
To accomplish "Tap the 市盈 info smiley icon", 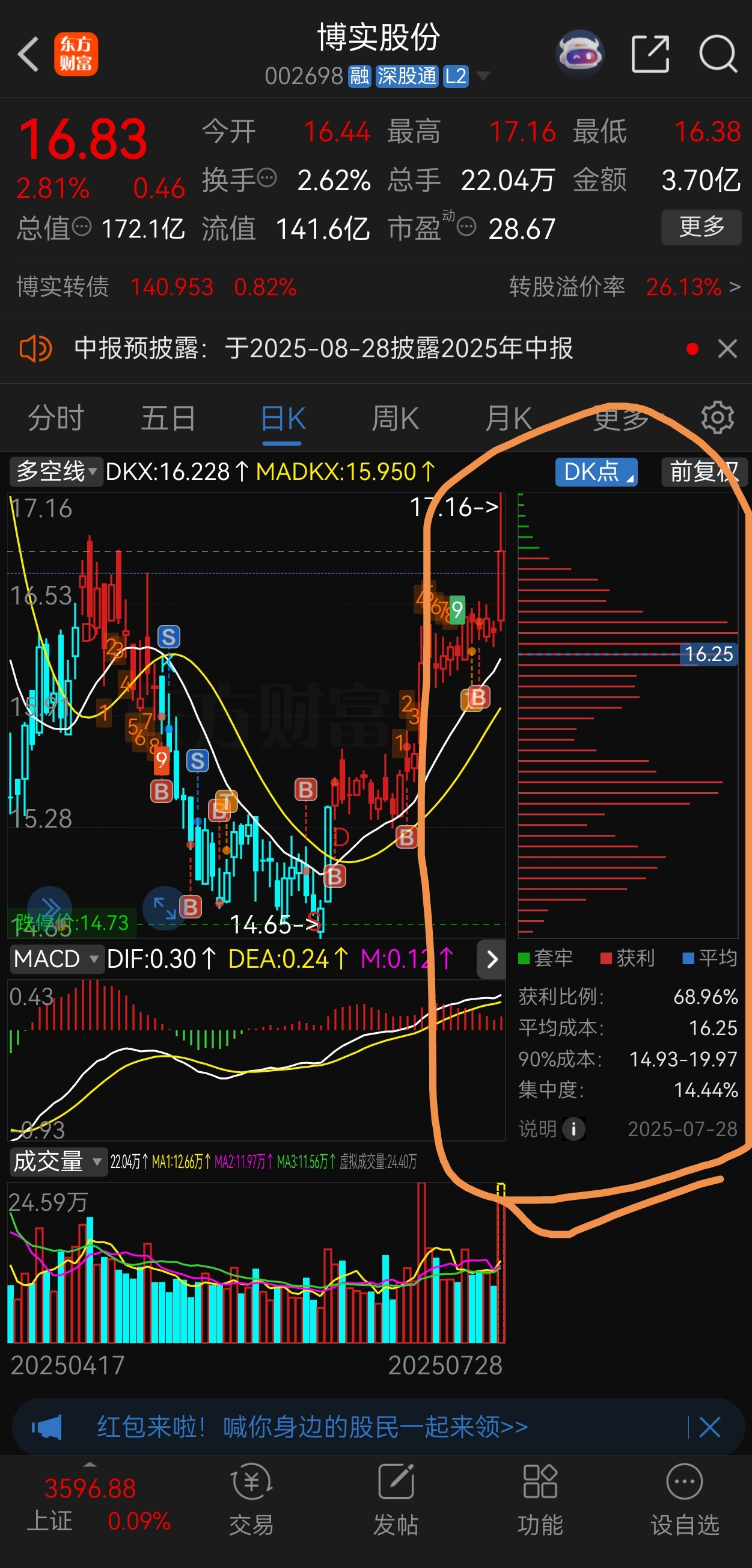I will click(x=466, y=227).
